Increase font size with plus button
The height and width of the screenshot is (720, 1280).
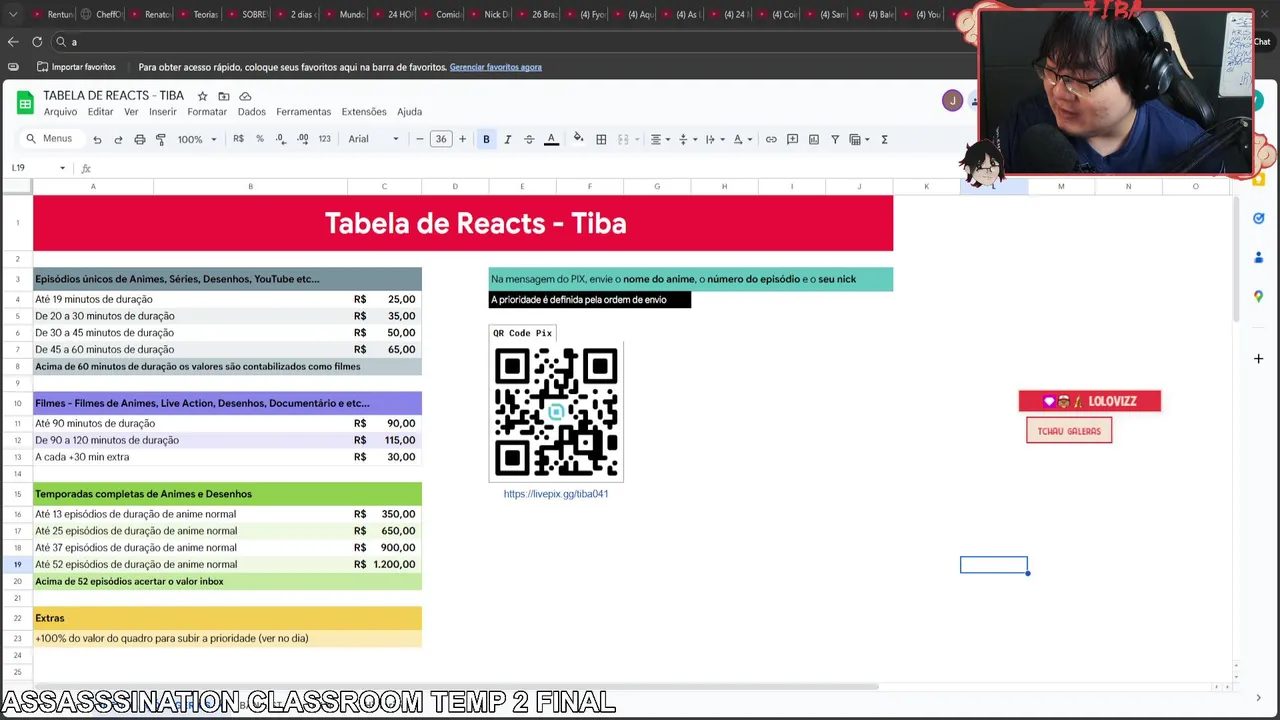click(x=462, y=139)
